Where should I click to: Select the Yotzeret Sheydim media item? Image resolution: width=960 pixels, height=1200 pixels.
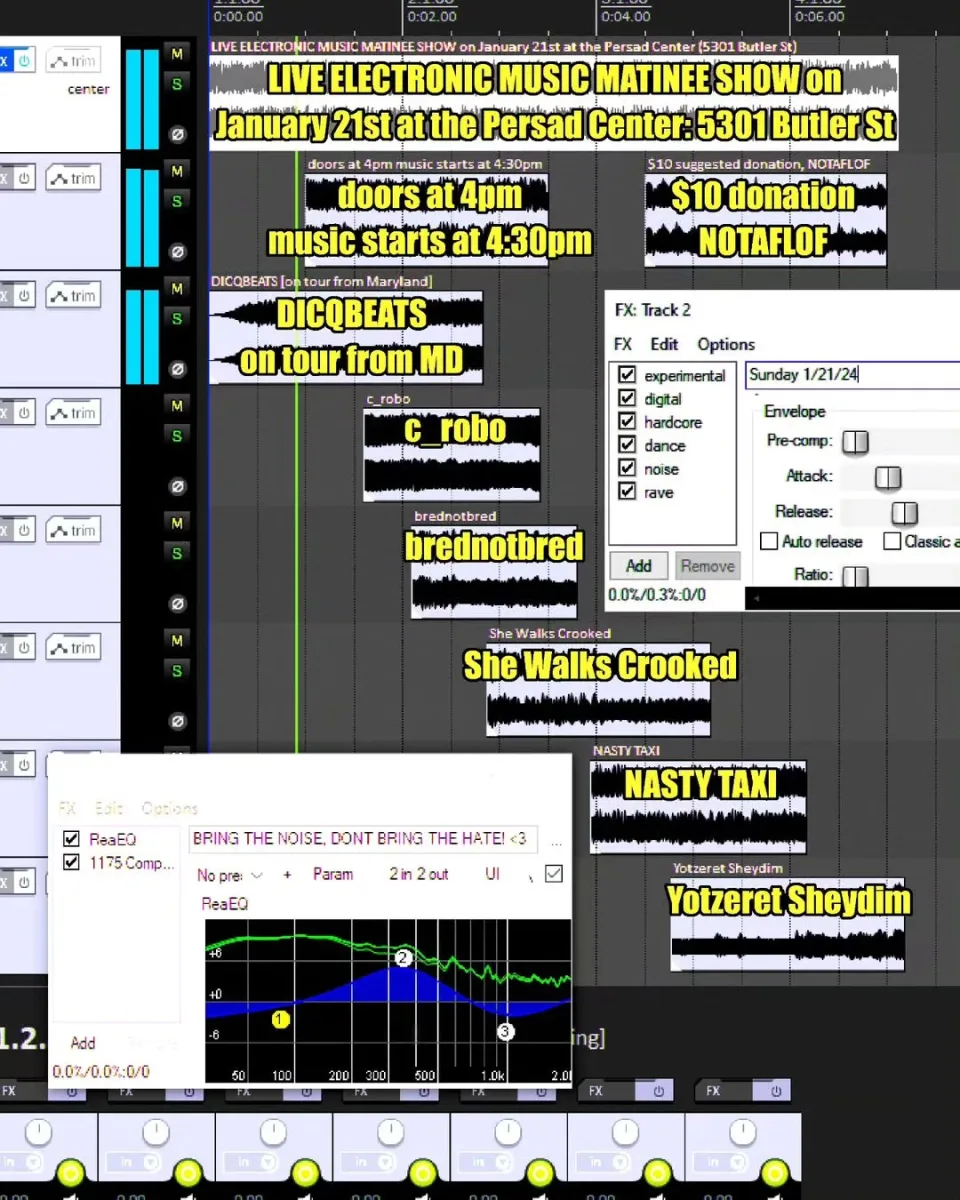(x=788, y=925)
